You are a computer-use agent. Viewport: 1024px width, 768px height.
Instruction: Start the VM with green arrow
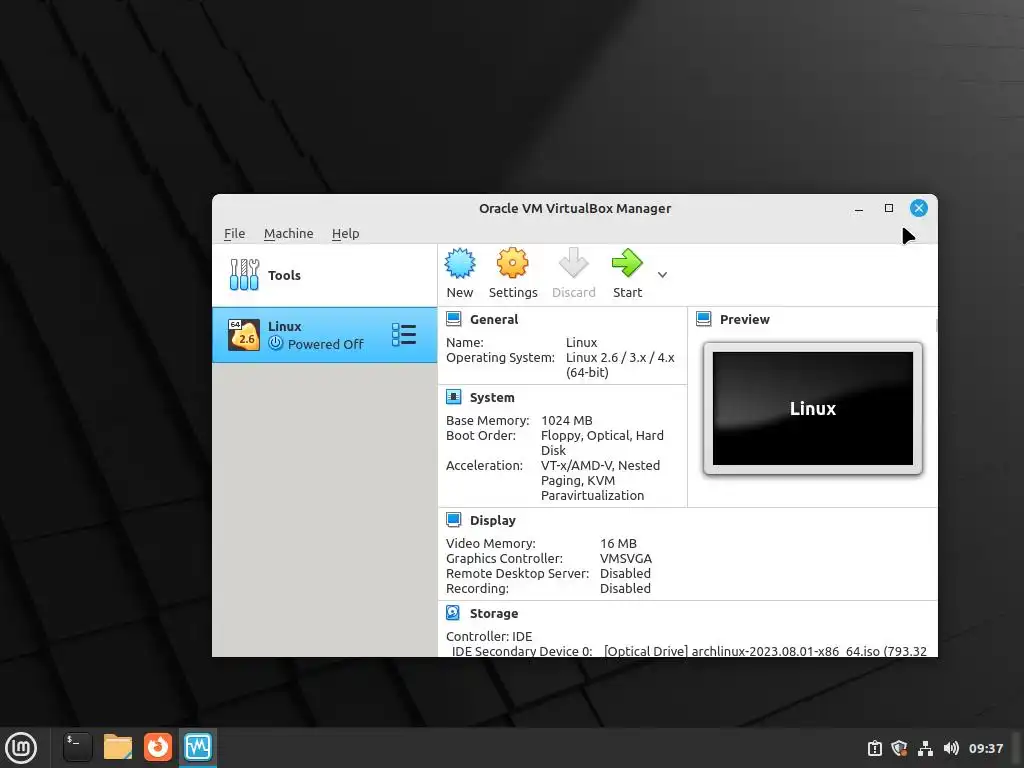point(627,264)
